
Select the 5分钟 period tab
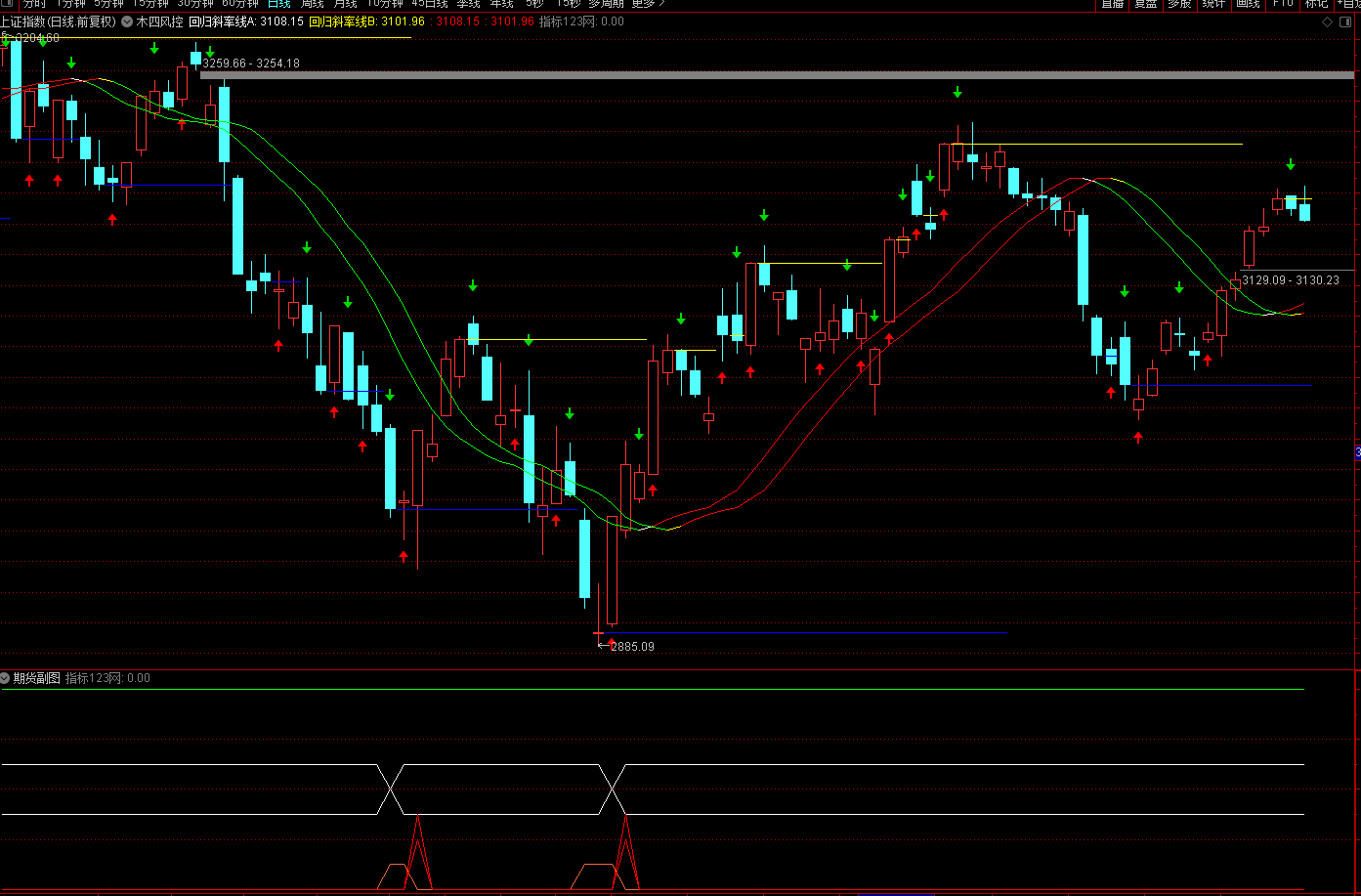click(x=108, y=4)
